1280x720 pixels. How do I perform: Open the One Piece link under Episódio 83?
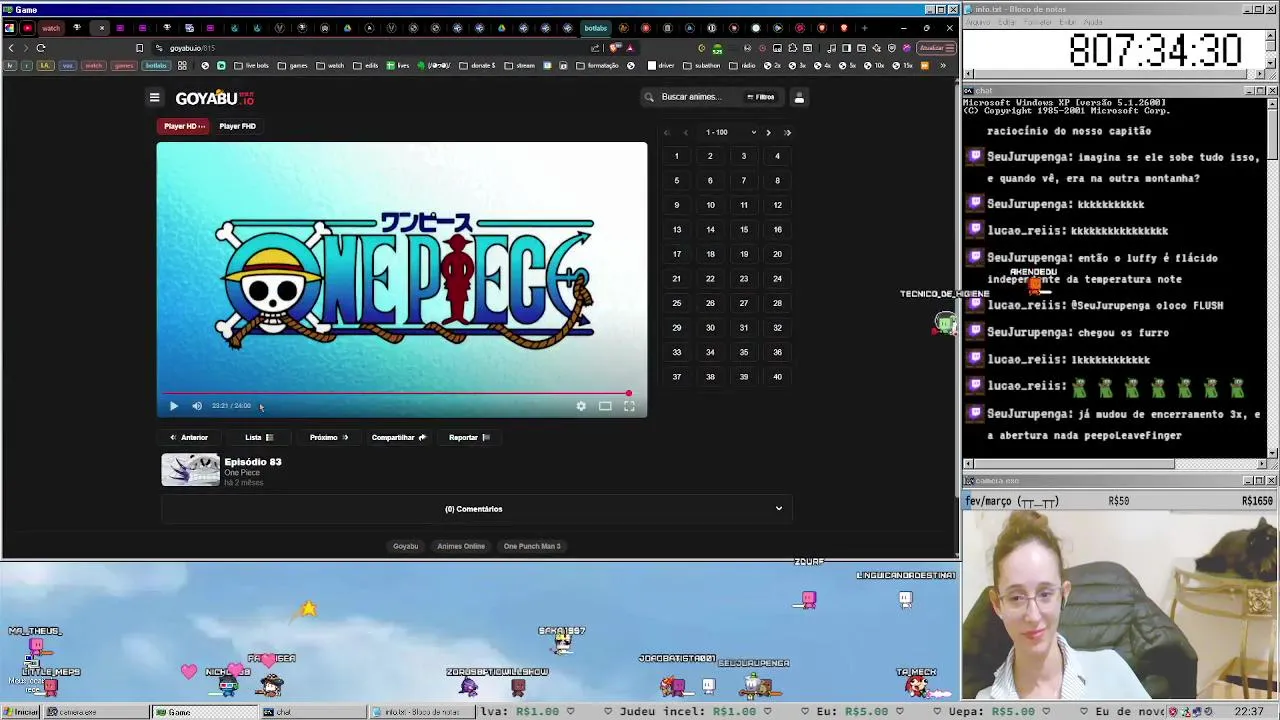(242, 473)
